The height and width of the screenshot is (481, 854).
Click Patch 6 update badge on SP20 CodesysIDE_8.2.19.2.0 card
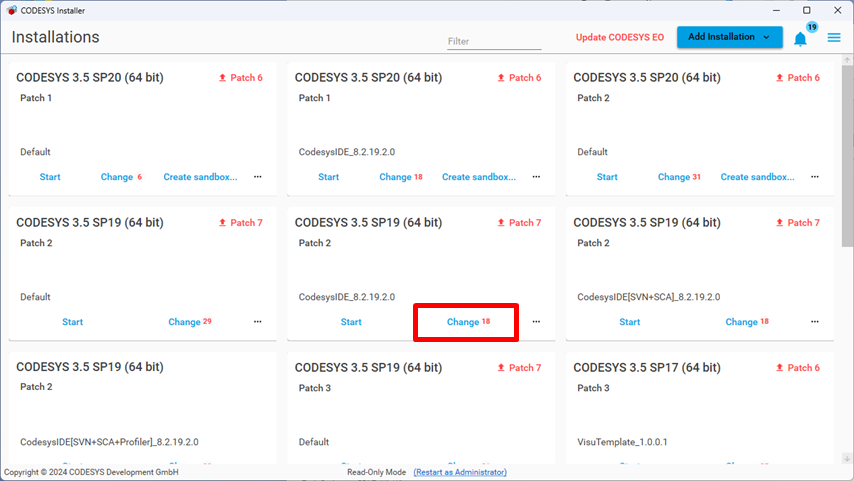520,77
